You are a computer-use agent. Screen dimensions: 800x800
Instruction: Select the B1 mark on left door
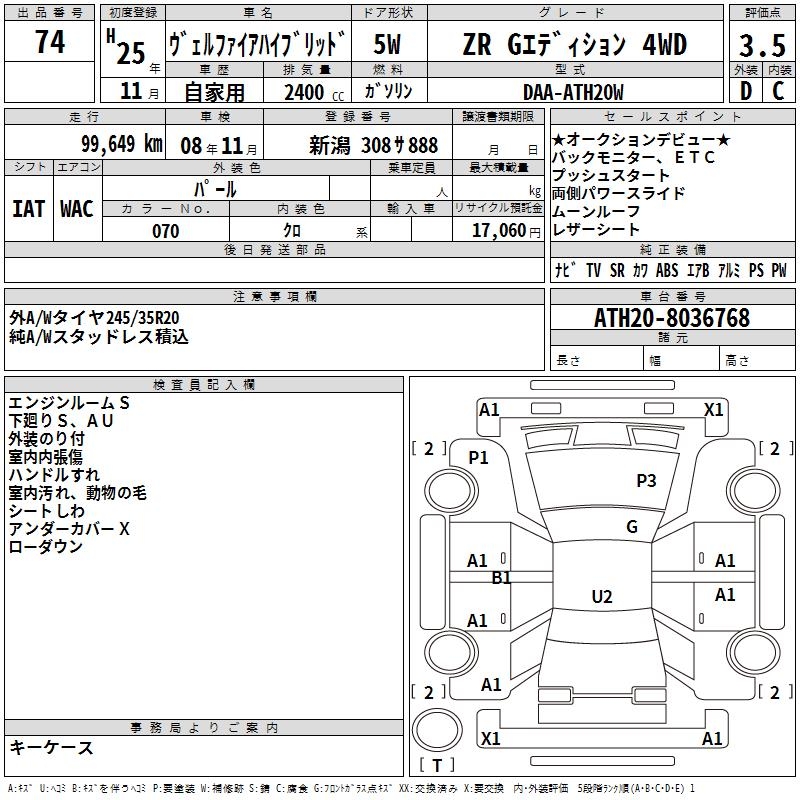click(x=501, y=578)
